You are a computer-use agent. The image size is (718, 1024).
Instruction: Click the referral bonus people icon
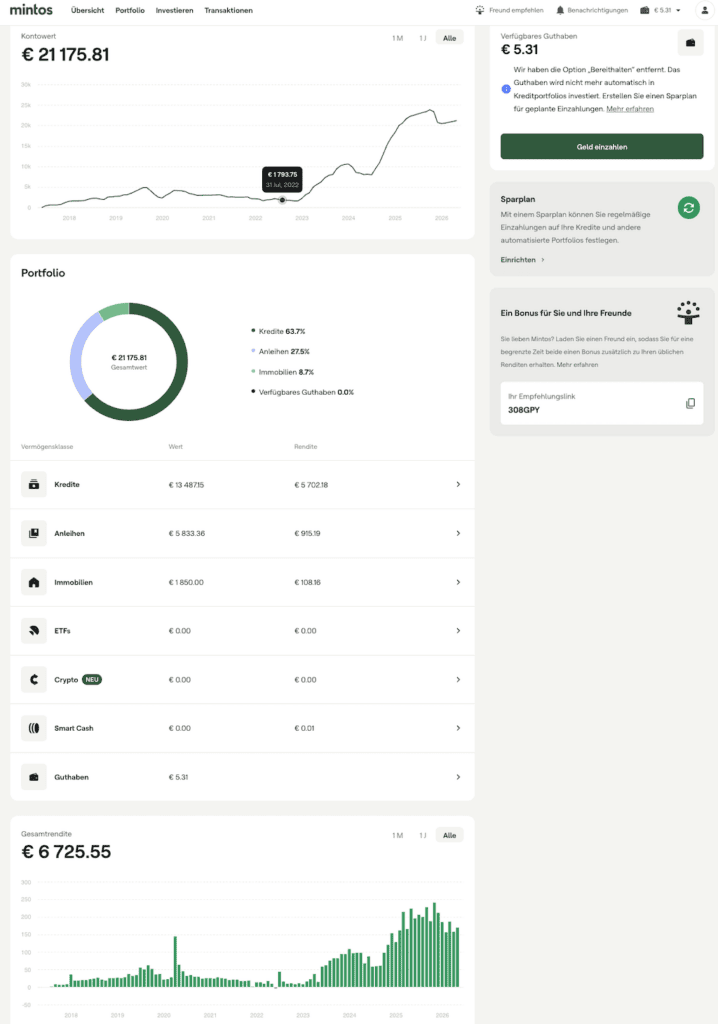pyautogui.click(x=688, y=312)
